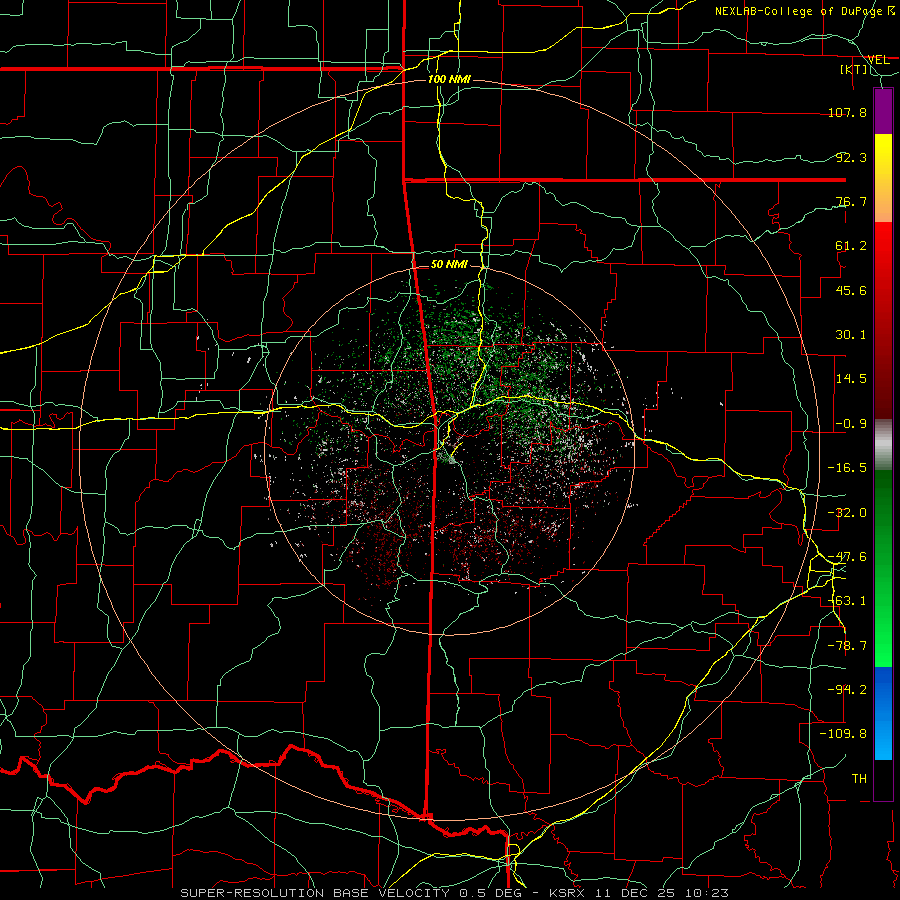Select the -16.5 scale value
Image resolution: width=900 pixels, height=900 pixels.
click(x=847, y=468)
